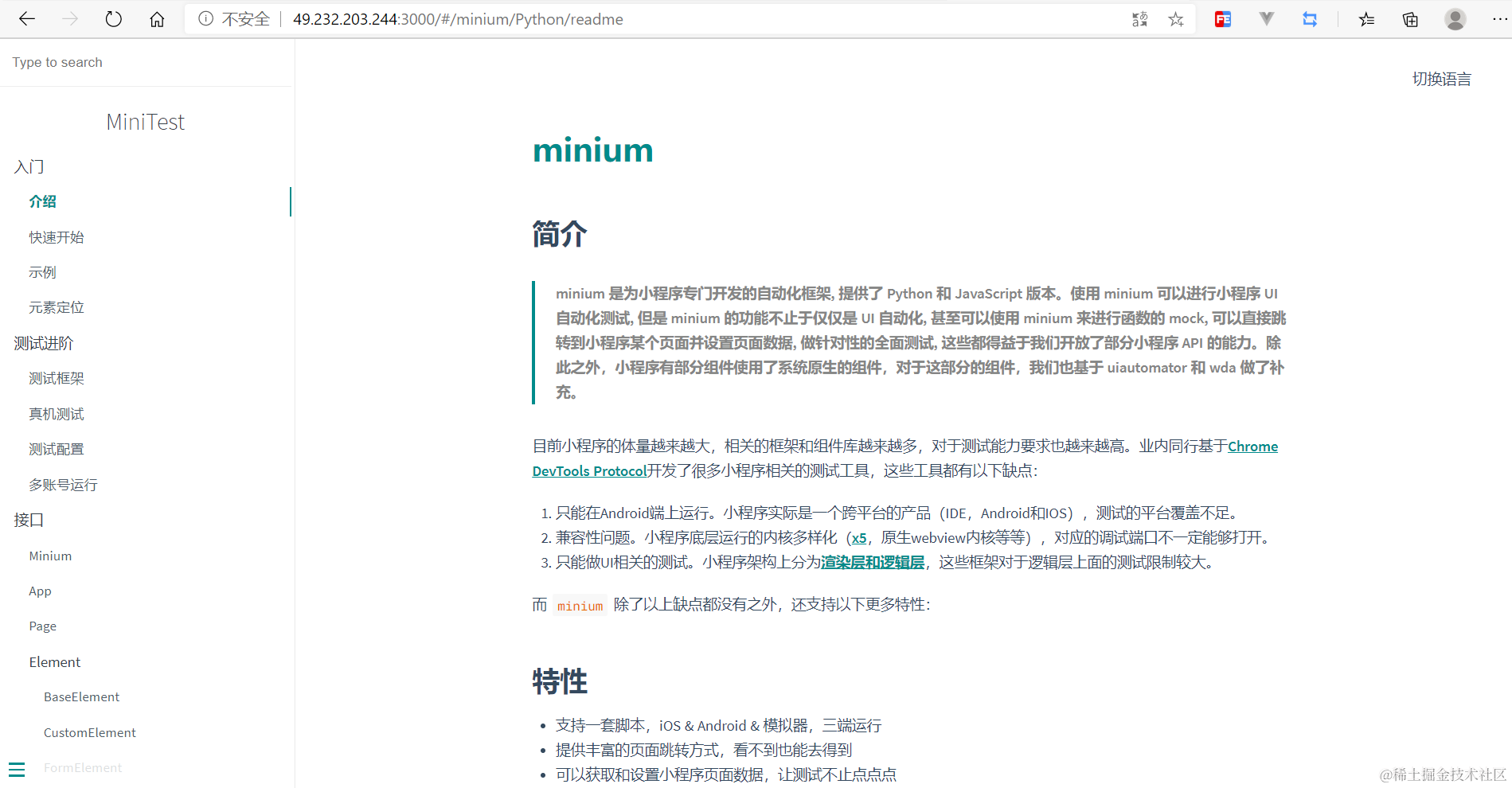Click the inline minium code snippet

coord(580,606)
